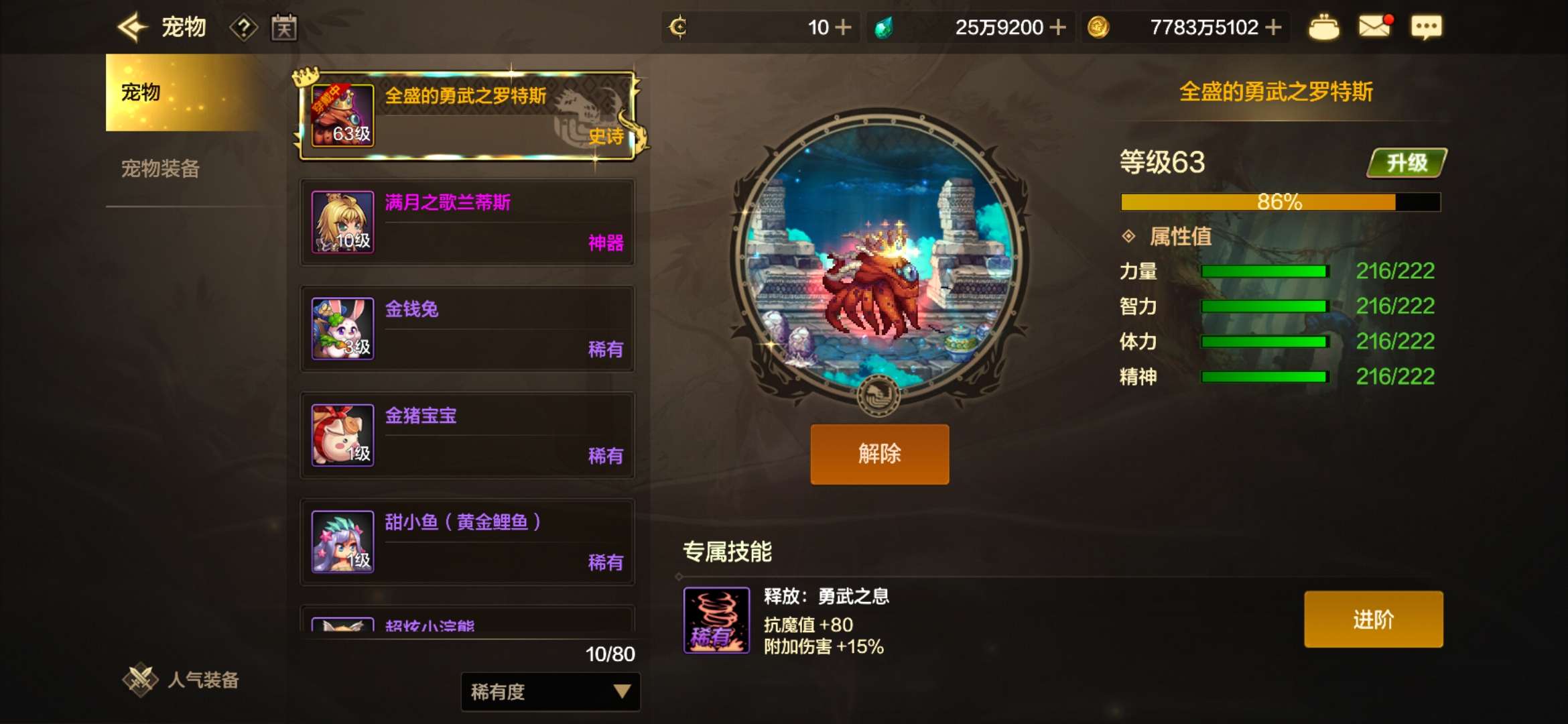The height and width of the screenshot is (724, 1568).
Task: Select the 宠物 tab
Action: pos(181,92)
